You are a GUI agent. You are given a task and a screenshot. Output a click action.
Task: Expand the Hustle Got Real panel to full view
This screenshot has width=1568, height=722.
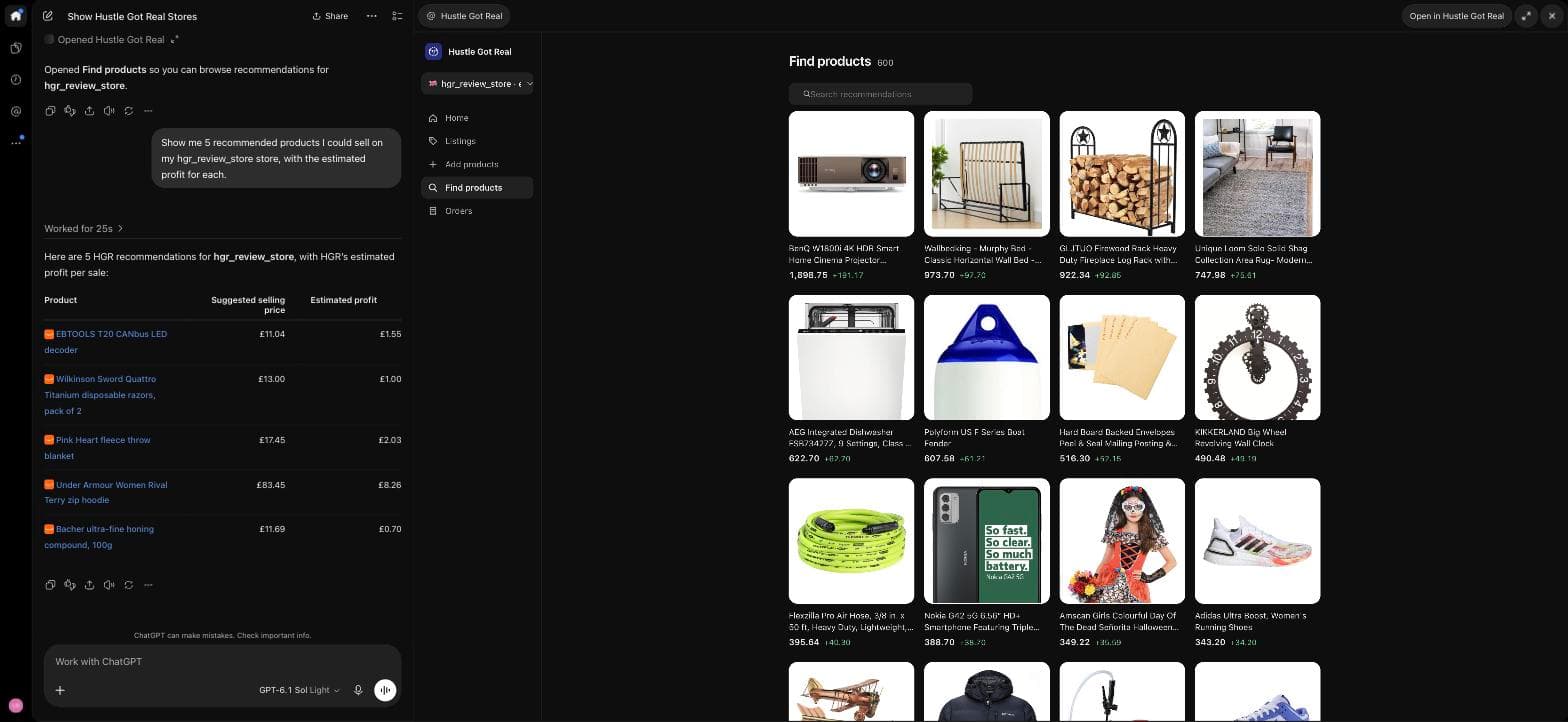click(x=1526, y=16)
